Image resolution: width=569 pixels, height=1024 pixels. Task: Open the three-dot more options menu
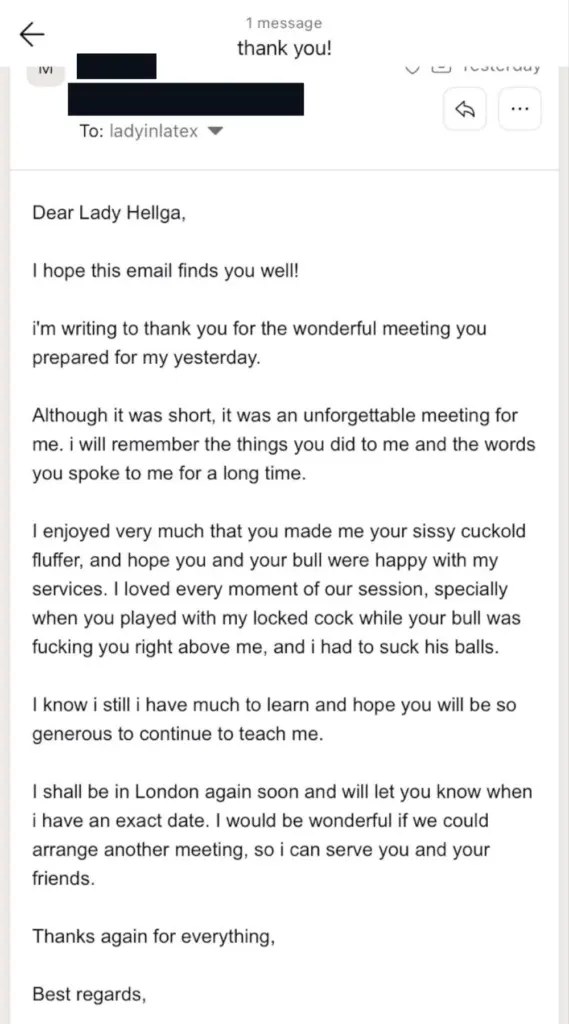(520, 109)
